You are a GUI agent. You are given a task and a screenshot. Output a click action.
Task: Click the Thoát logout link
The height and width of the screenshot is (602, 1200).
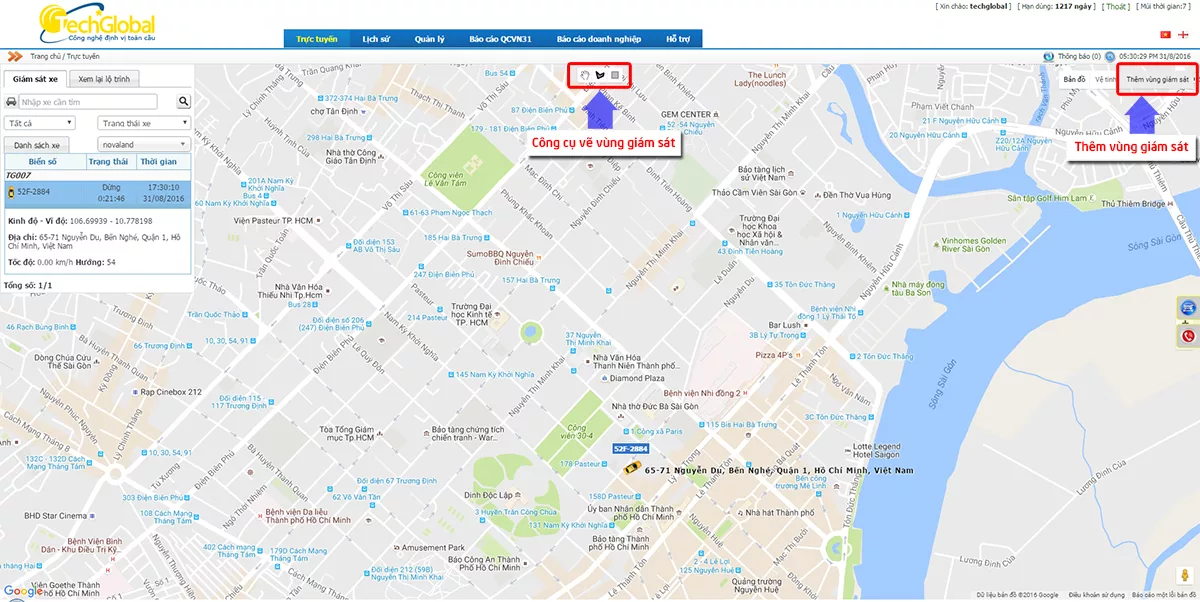click(1116, 6)
